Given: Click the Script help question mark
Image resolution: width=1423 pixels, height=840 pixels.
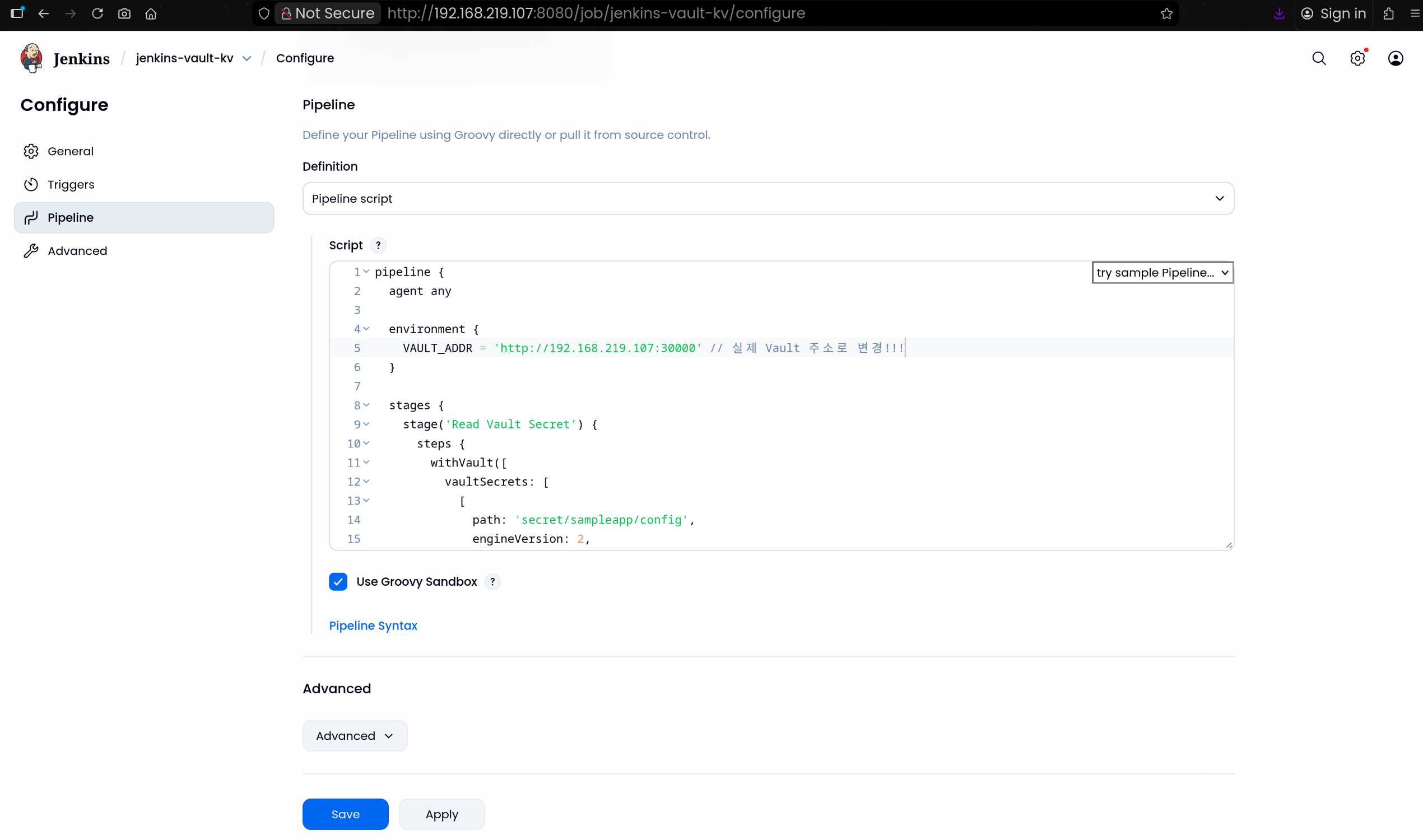Looking at the screenshot, I should 378,245.
